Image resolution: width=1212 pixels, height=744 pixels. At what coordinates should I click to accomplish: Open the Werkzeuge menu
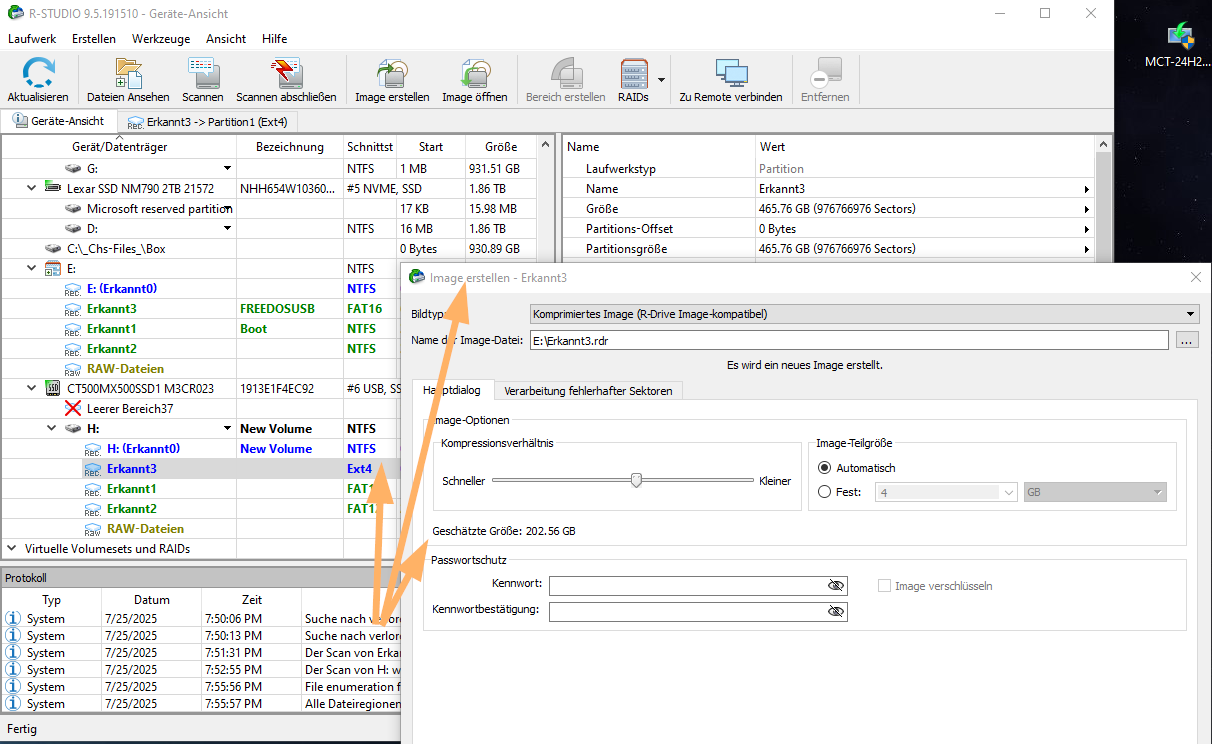161,38
